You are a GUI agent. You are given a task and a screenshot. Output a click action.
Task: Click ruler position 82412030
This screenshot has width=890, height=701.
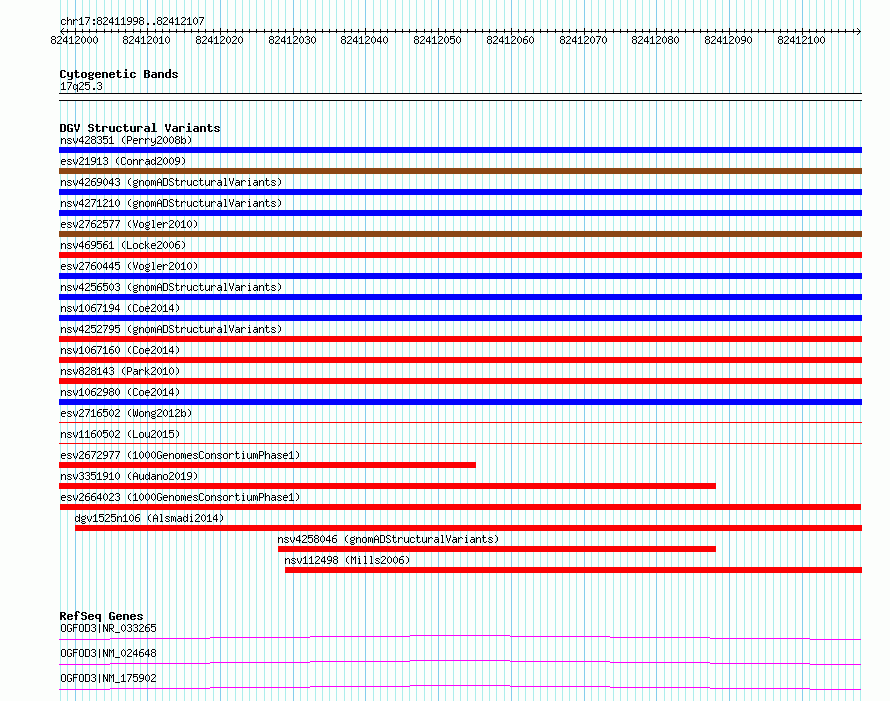(x=292, y=40)
